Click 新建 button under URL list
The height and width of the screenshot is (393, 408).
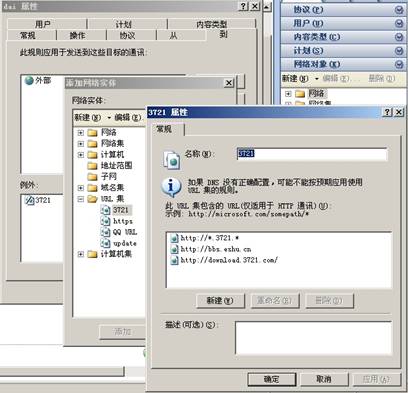pos(220,301)
